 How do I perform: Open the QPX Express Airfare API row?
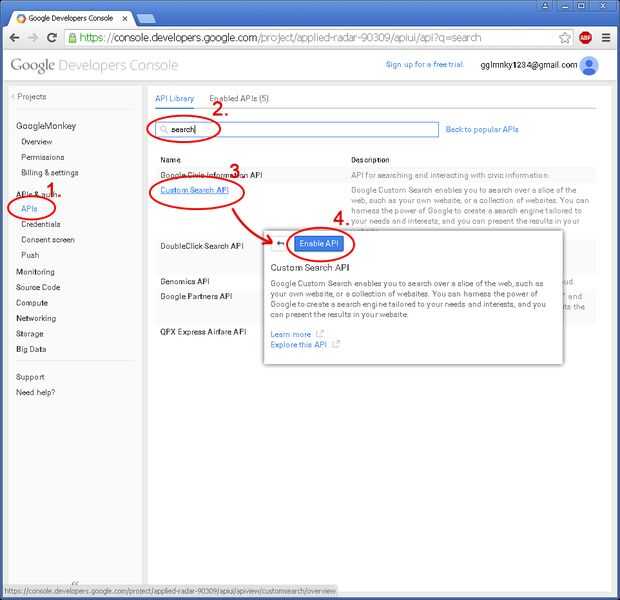click(x=203, y=332)
